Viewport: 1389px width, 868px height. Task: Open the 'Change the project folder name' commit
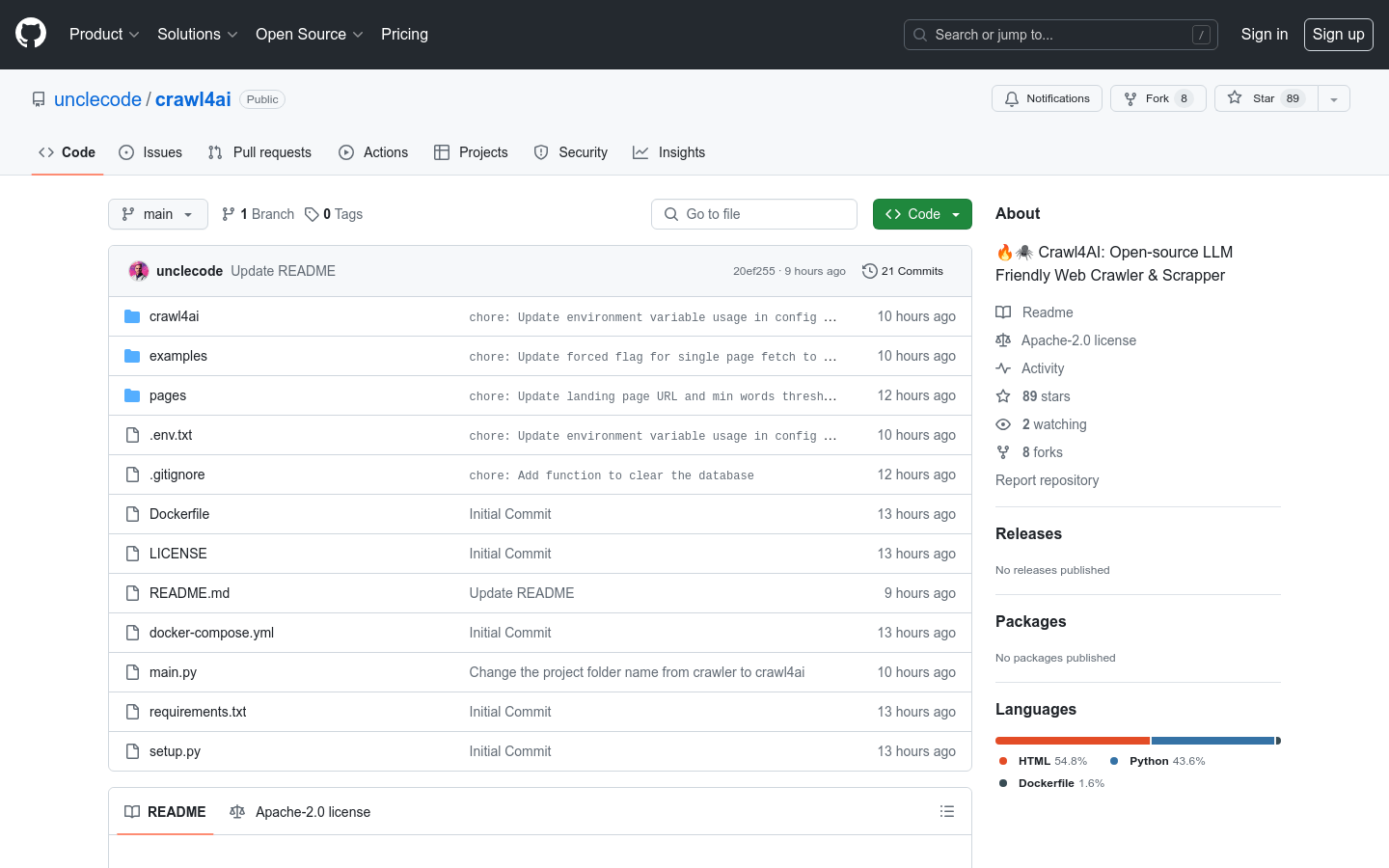coord(637,672)
